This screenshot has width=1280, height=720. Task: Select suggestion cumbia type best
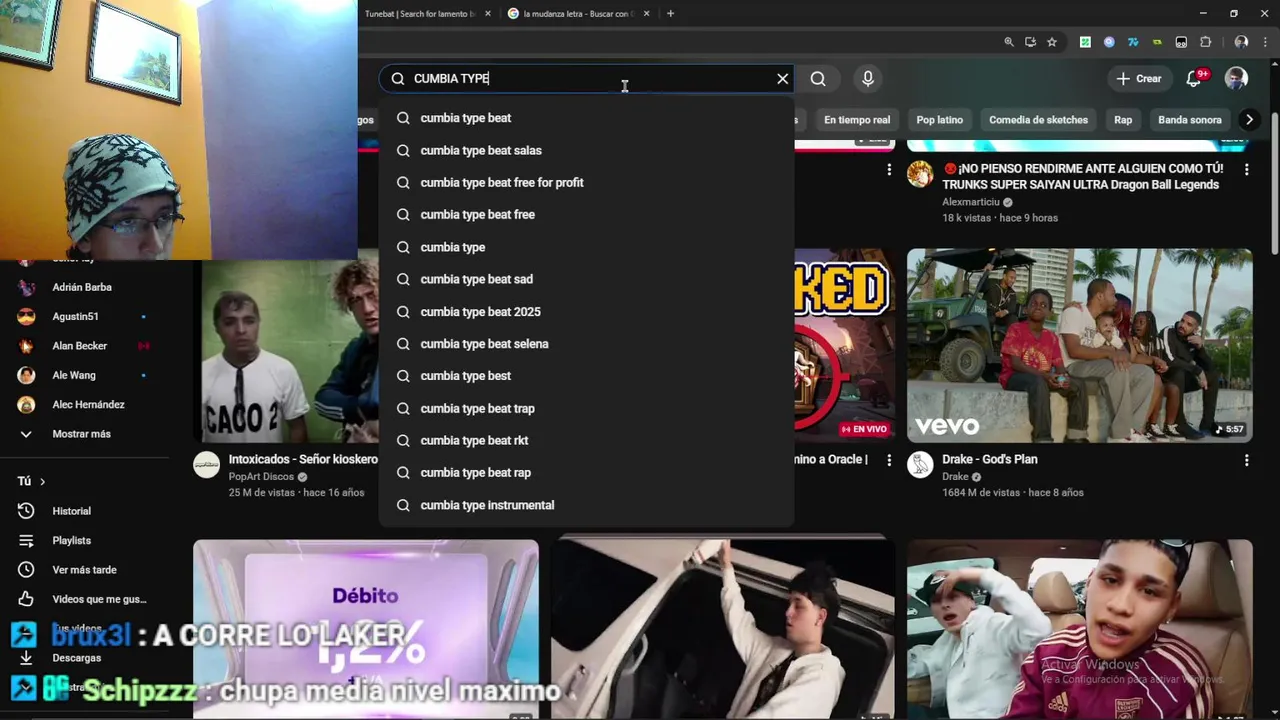point(586,375)
